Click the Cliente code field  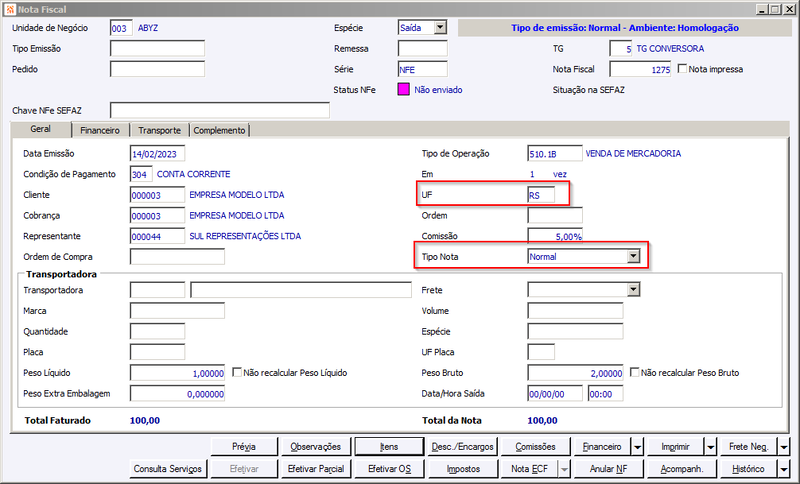[157, 195]
